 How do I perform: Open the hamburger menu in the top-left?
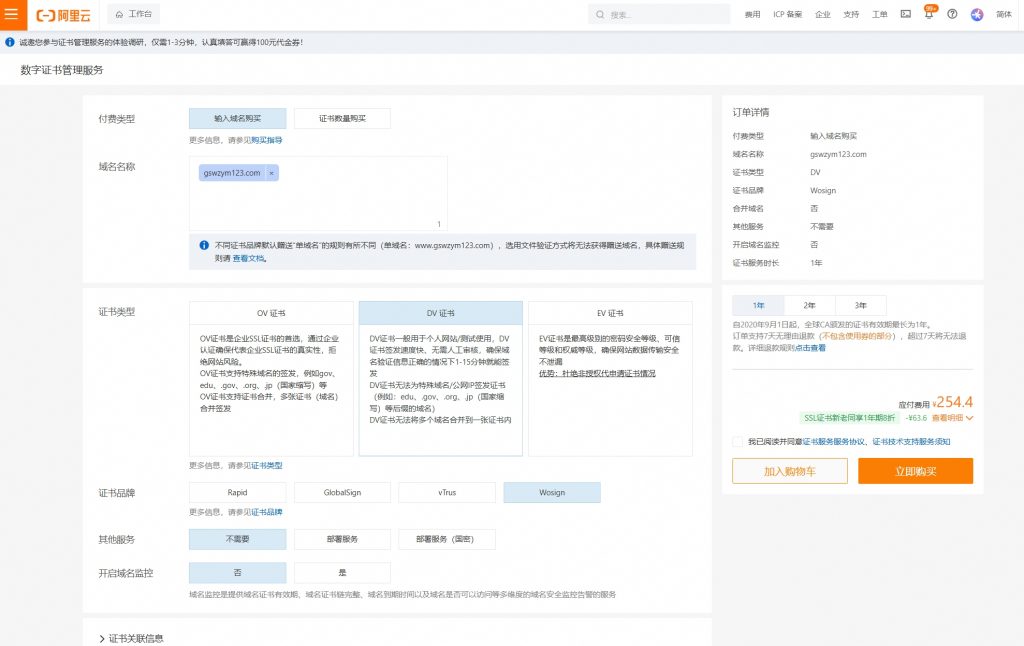point(12,15)
